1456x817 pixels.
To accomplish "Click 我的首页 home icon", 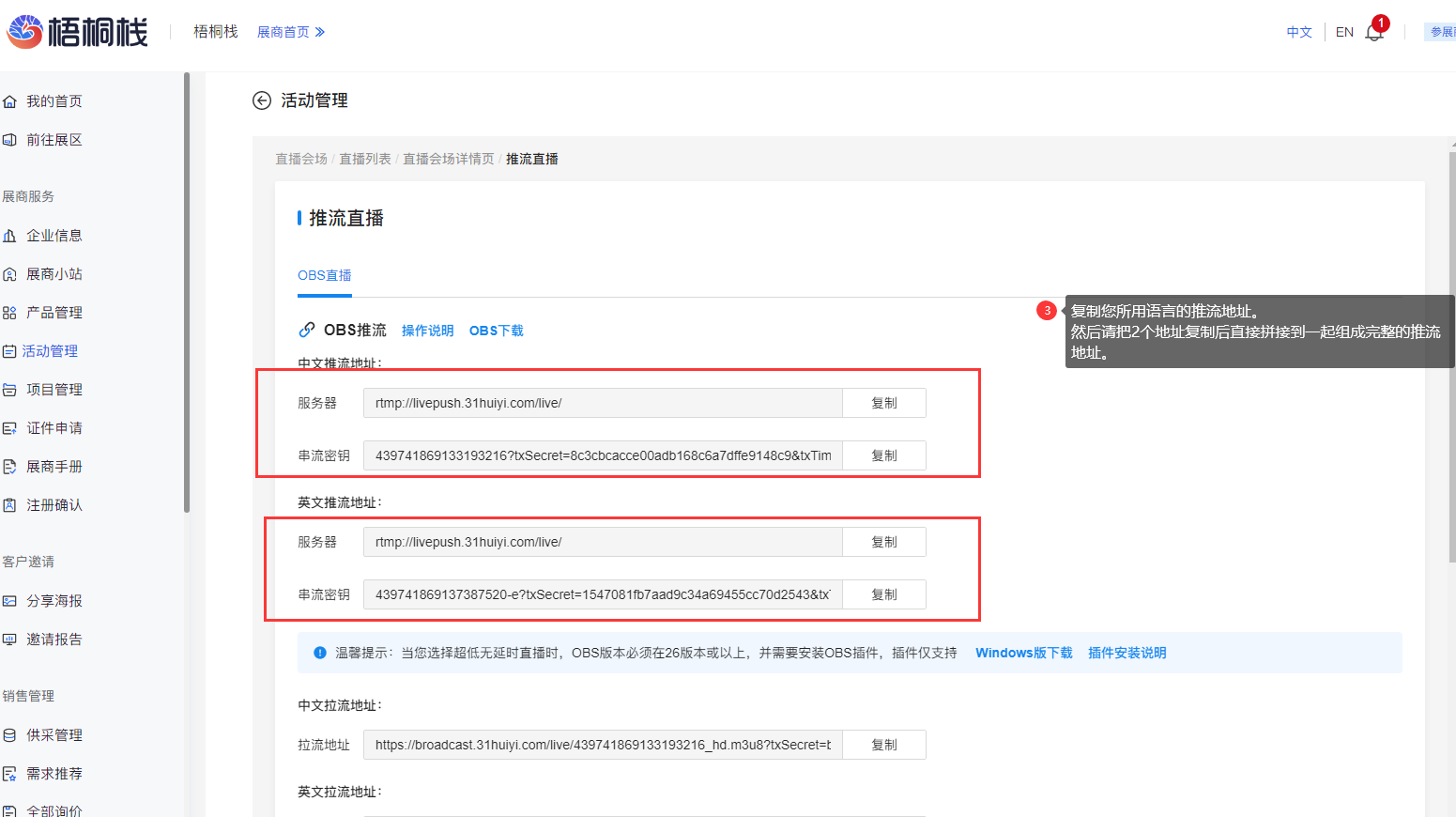I will pos(9,101).
